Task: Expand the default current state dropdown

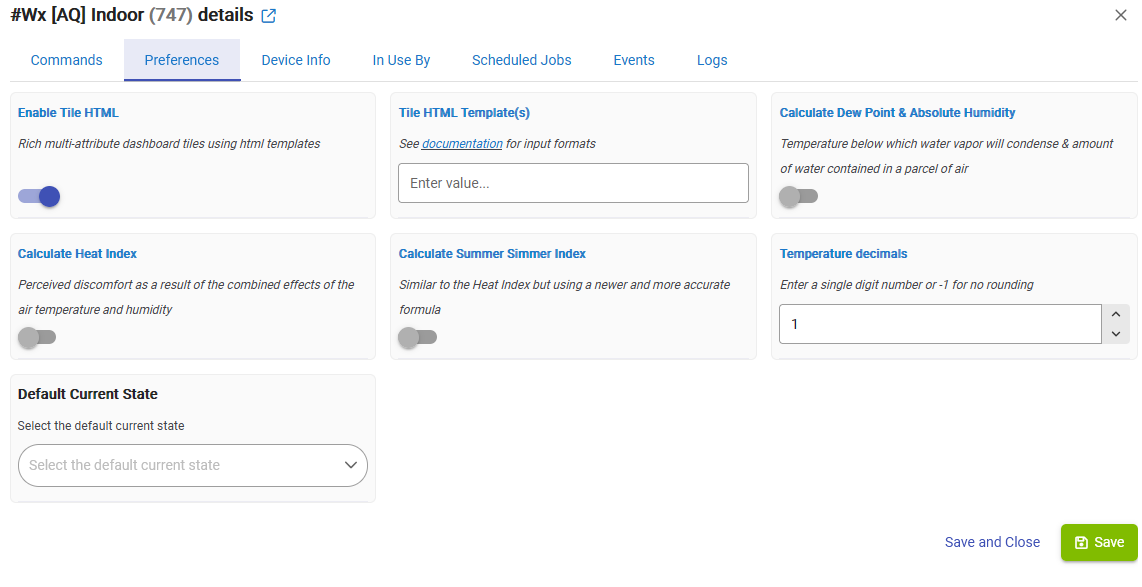Action: pos(193,465)
